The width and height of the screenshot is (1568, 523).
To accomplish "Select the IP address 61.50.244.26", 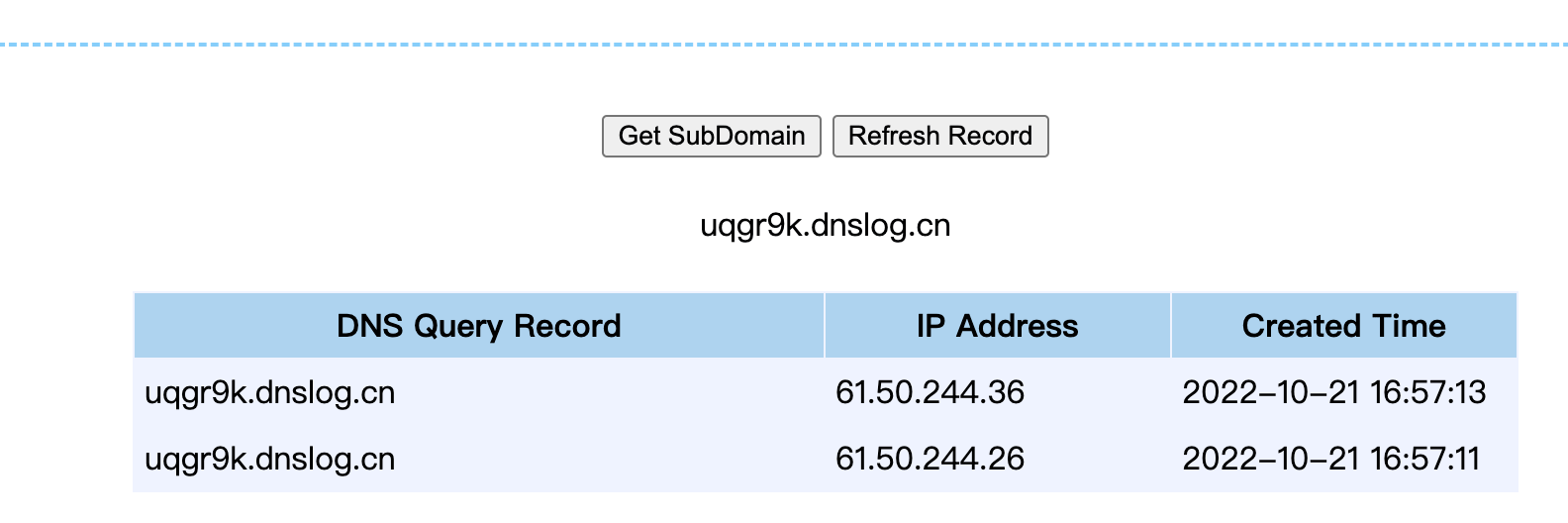I will [930, 460].
